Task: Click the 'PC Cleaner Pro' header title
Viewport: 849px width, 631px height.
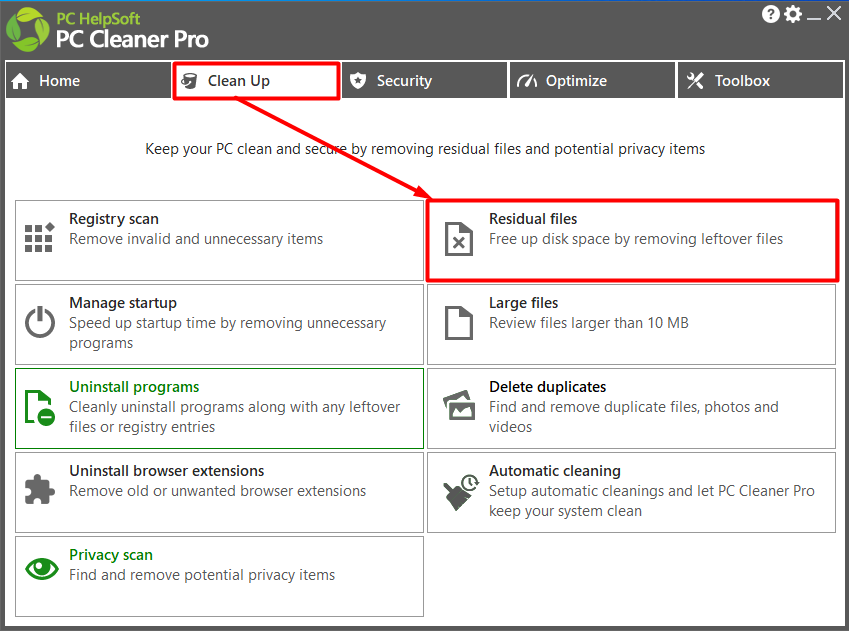Action: [132, 40]
